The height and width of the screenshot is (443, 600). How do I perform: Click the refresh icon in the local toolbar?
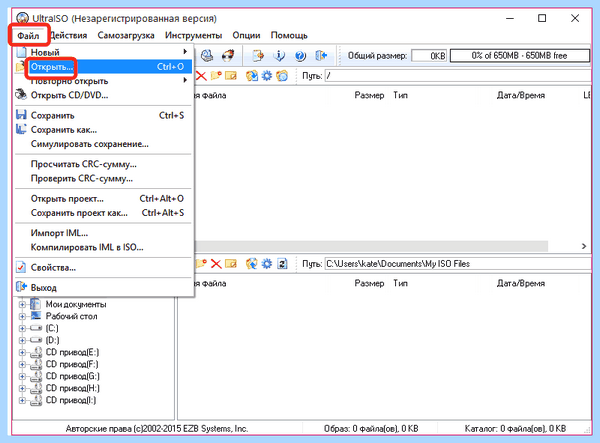[x=282, y=264]
